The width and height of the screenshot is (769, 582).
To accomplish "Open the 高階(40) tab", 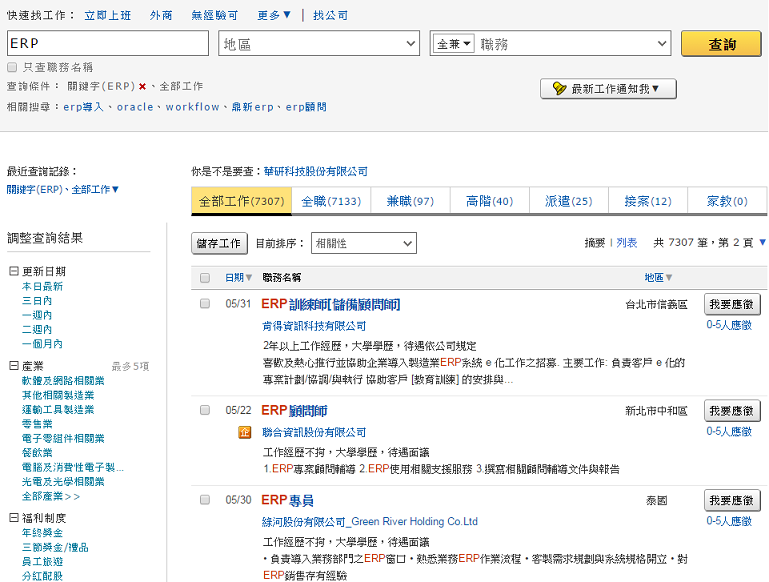I will pyautogui.click(x=489, y=201).
